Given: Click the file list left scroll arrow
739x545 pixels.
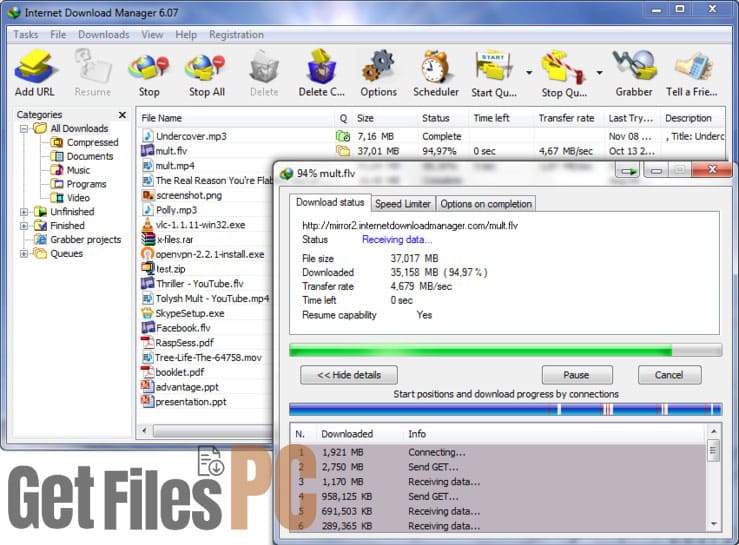Looking at the screenshot, I should (144, 430).
